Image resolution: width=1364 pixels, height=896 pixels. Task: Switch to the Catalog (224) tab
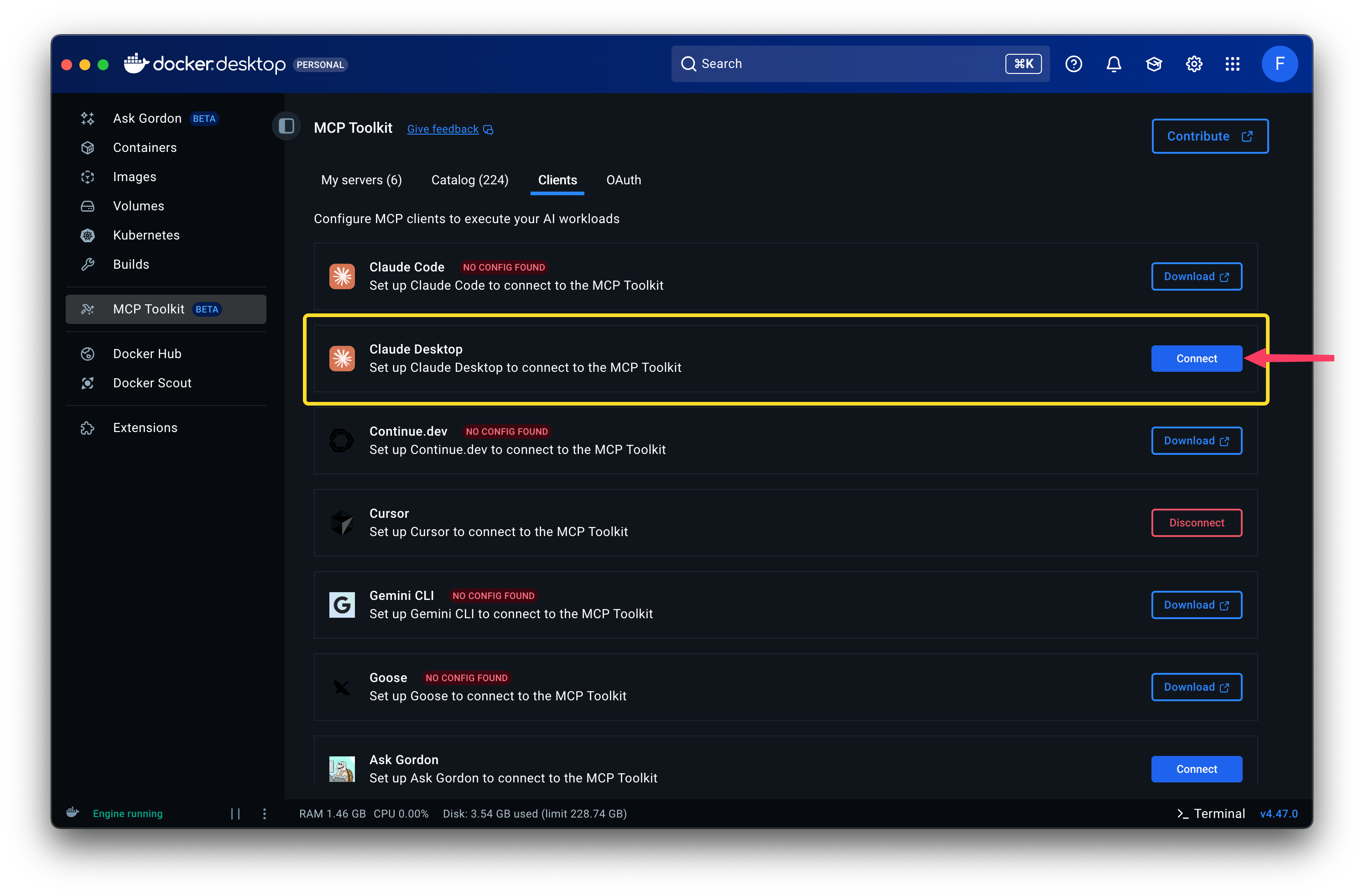coord(469,180)
